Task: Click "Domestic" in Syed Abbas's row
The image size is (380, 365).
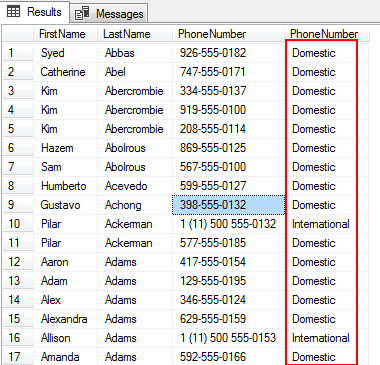Action: click(327, 53)
